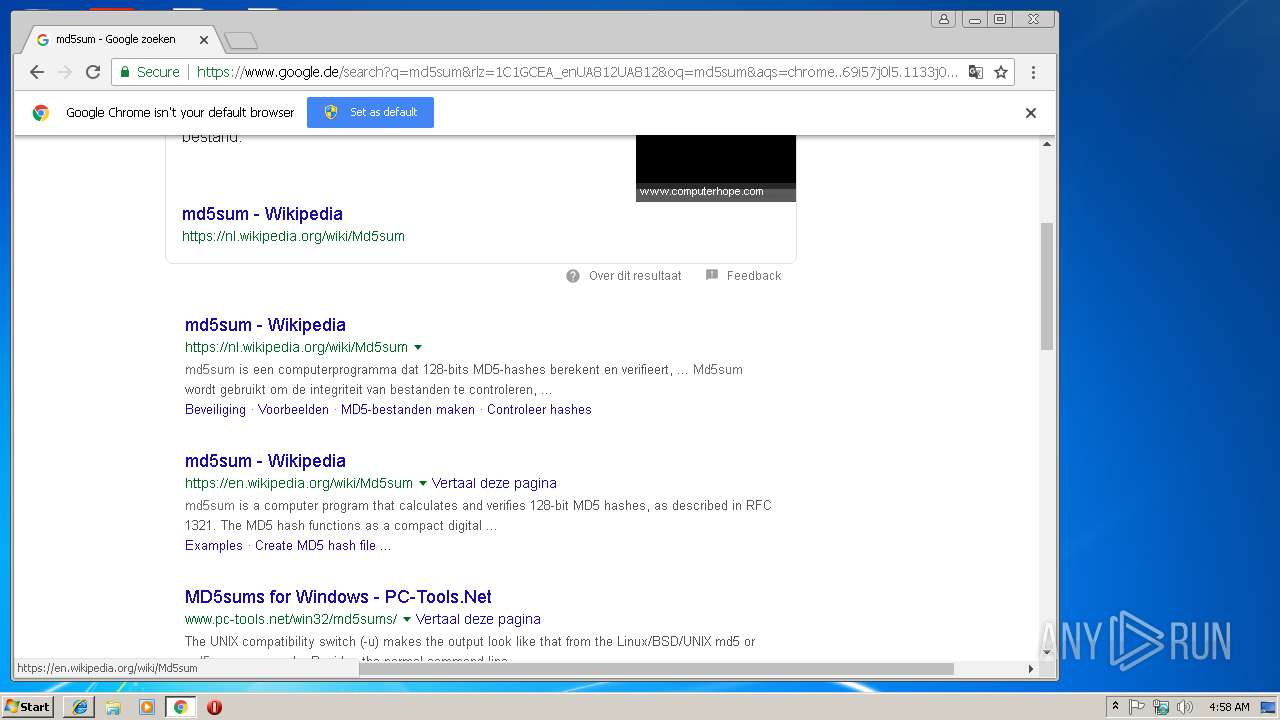Screen dimensions: 1280x720
Task: Click the forward navigation arrow
Action: pyautogui.click(x=65, y=72)
